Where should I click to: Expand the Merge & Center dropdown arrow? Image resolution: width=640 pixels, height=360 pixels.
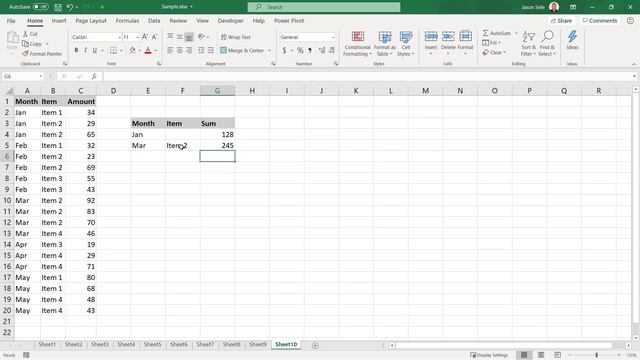[x=269, y=51]
